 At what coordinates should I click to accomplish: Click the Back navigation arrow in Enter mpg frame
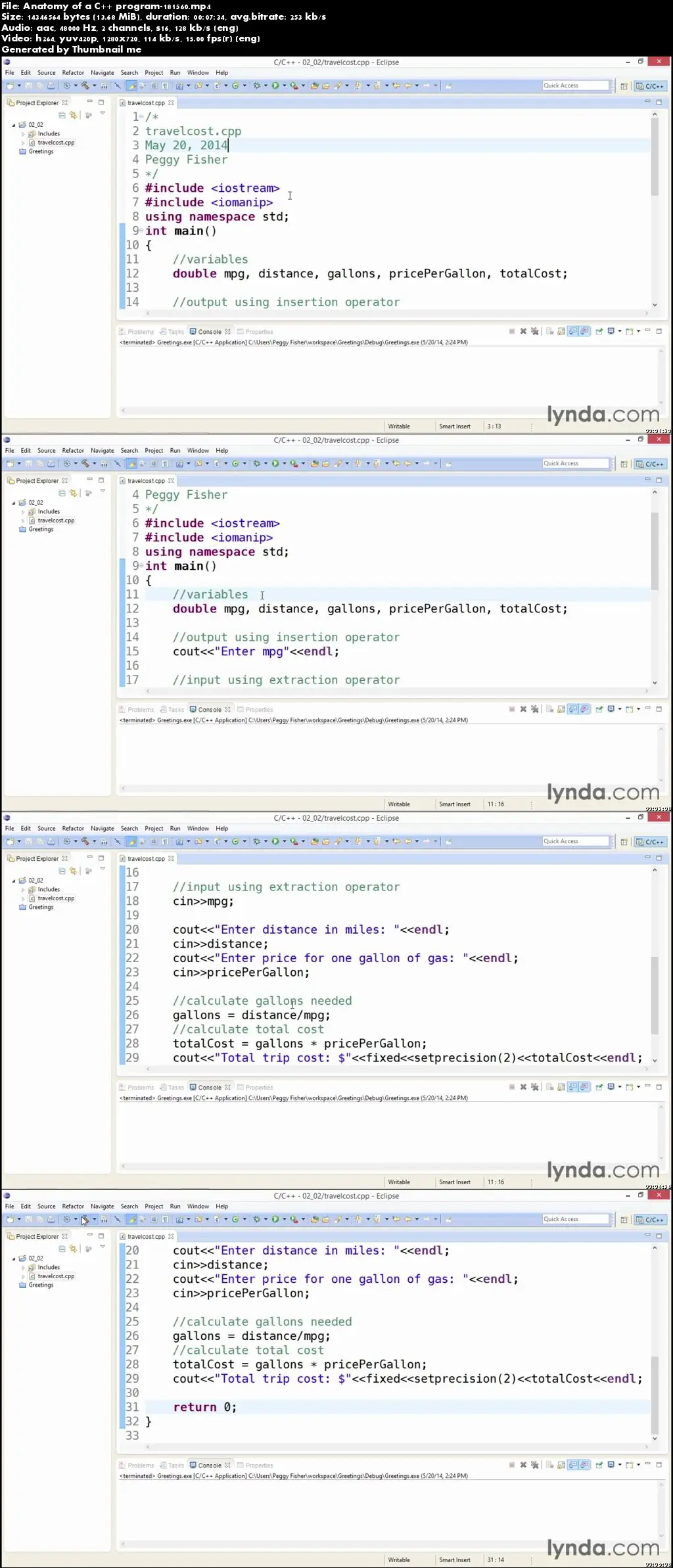(x=407, y=463)
